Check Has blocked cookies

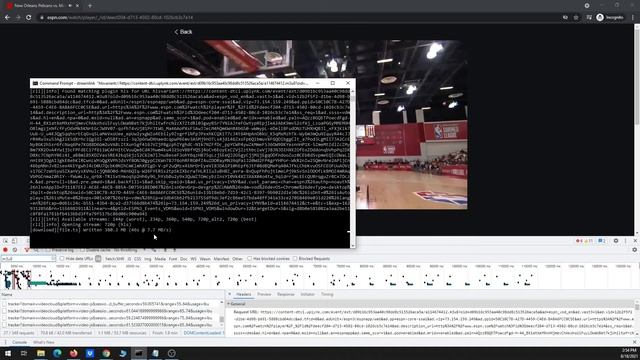point(249,259)
